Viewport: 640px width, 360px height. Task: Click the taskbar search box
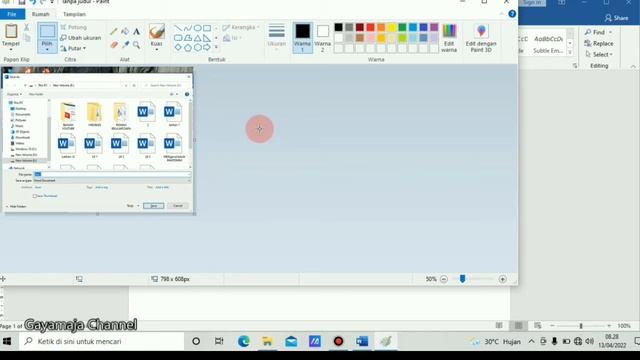(102, 341)
